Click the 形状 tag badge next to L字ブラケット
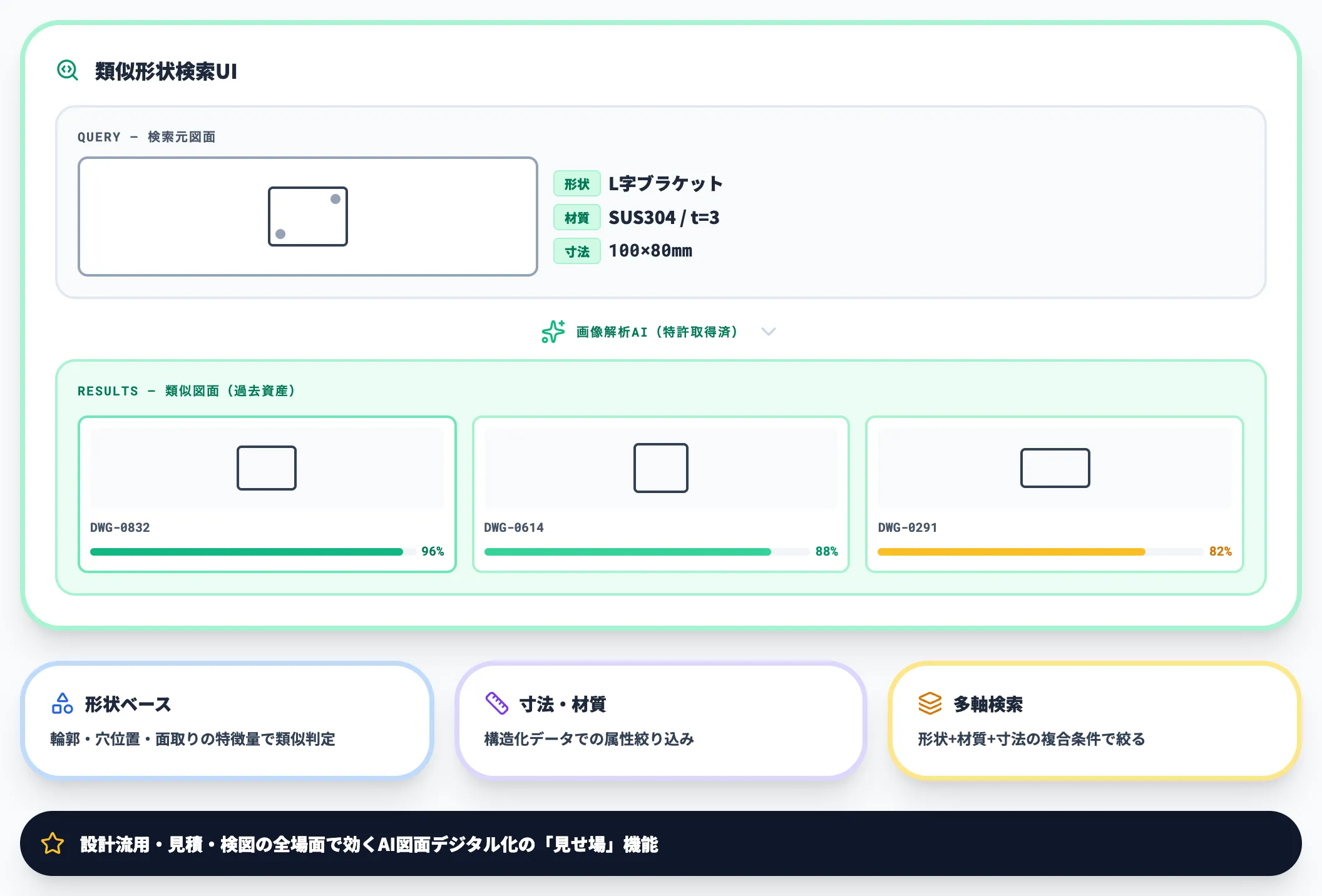The height and width of the screenshot is (896, 1322). click(x=576, y=183)
